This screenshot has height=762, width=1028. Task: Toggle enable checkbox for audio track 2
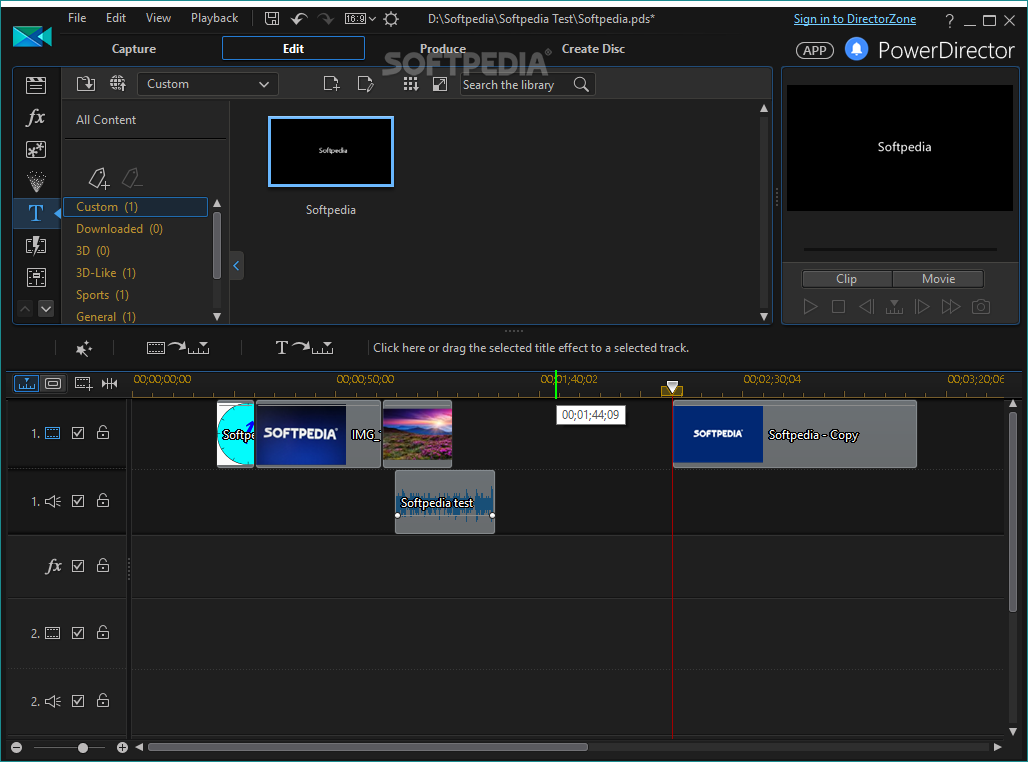tap(78, 701)
